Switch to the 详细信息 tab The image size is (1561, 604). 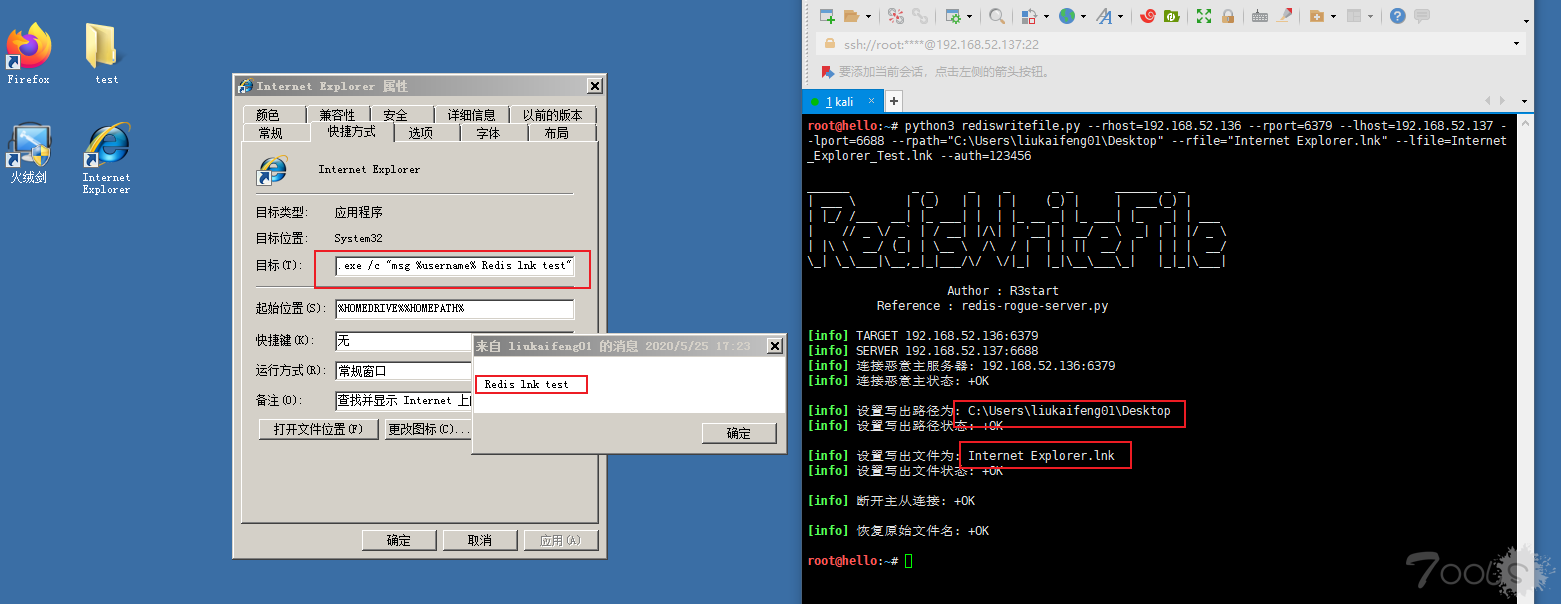[472, 115]
